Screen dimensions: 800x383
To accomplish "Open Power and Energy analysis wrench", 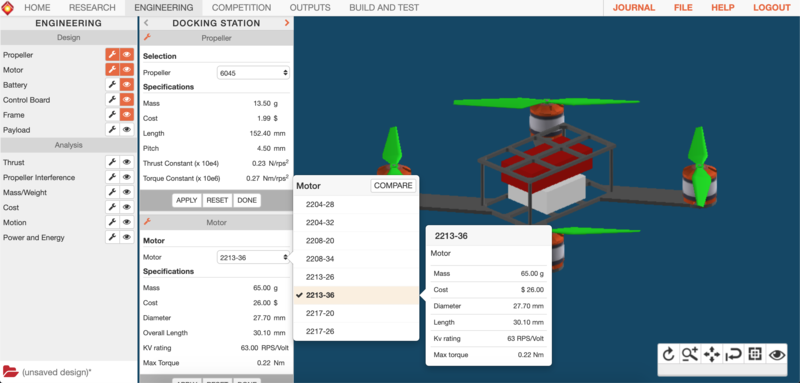I will pyautogui.click(x=112, y=237).
